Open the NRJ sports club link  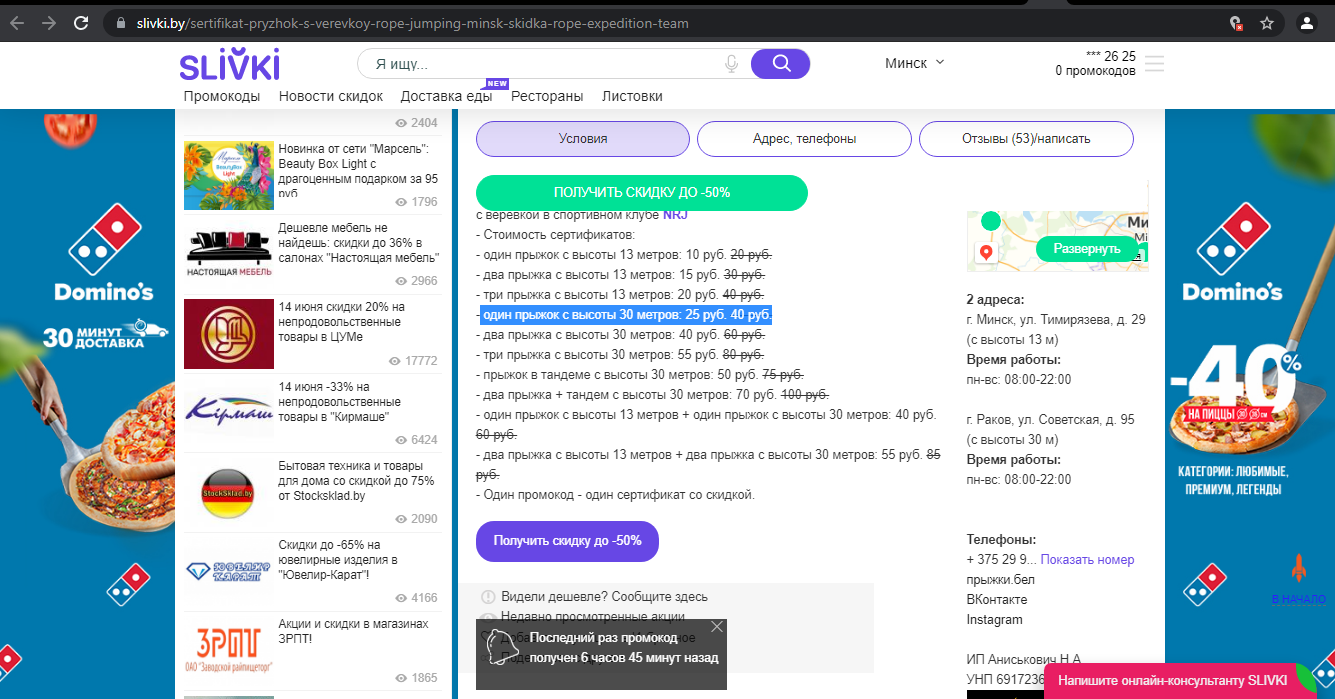tap(675, 215)
